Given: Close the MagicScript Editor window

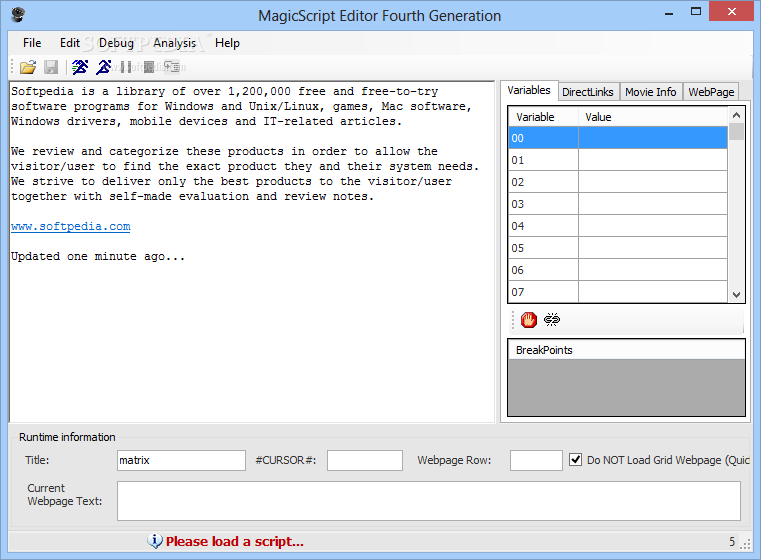Looking at the screenshot, I should coord(731,12).
